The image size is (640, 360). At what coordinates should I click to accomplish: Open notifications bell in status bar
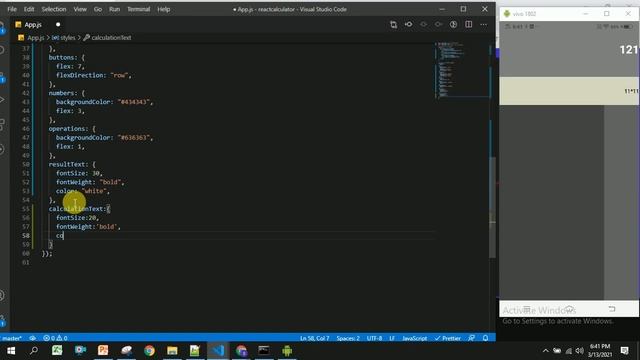tap(485, 338)
